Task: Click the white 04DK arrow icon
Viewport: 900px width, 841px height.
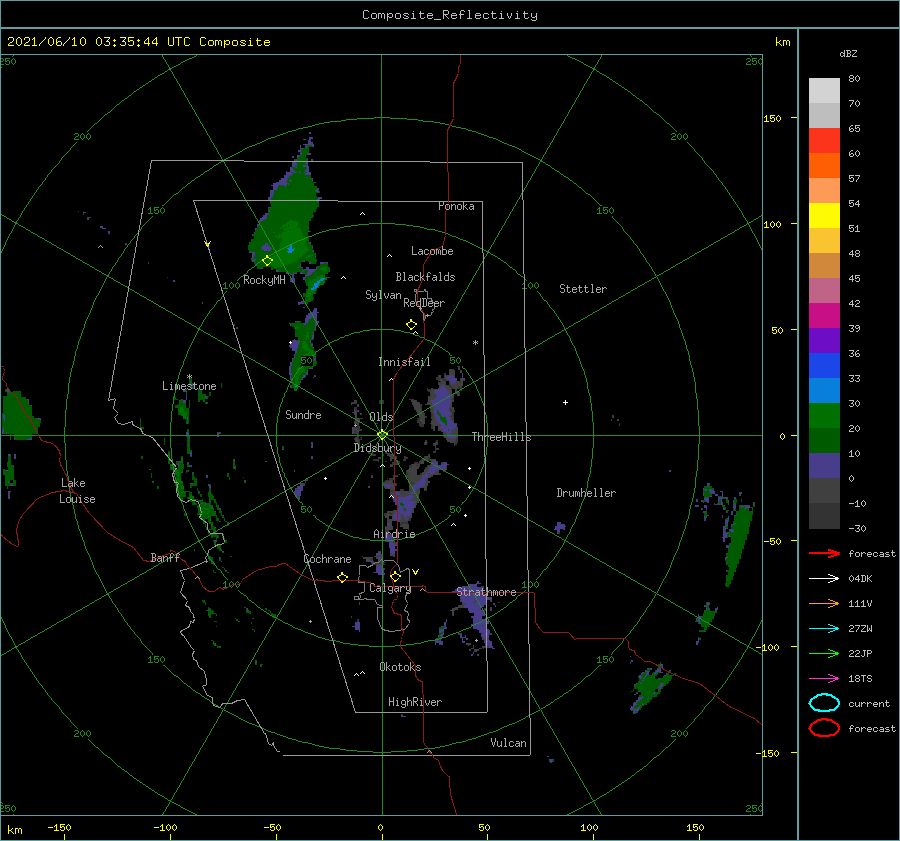Action: tap(824, 578)
